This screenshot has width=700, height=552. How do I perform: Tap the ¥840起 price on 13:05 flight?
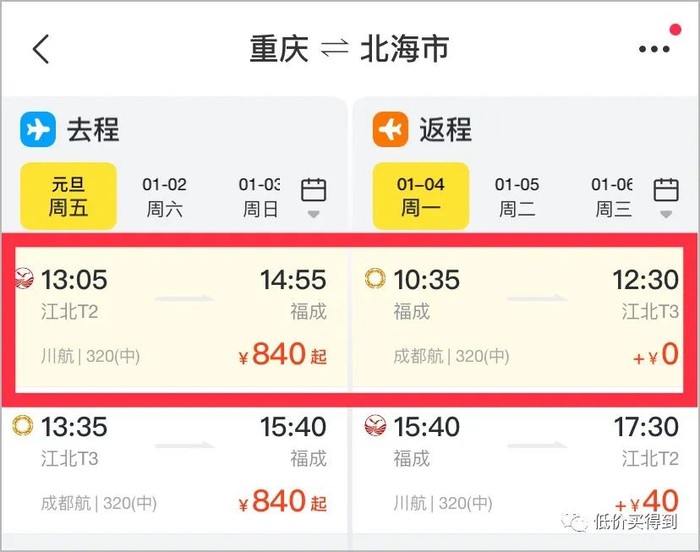282,355
